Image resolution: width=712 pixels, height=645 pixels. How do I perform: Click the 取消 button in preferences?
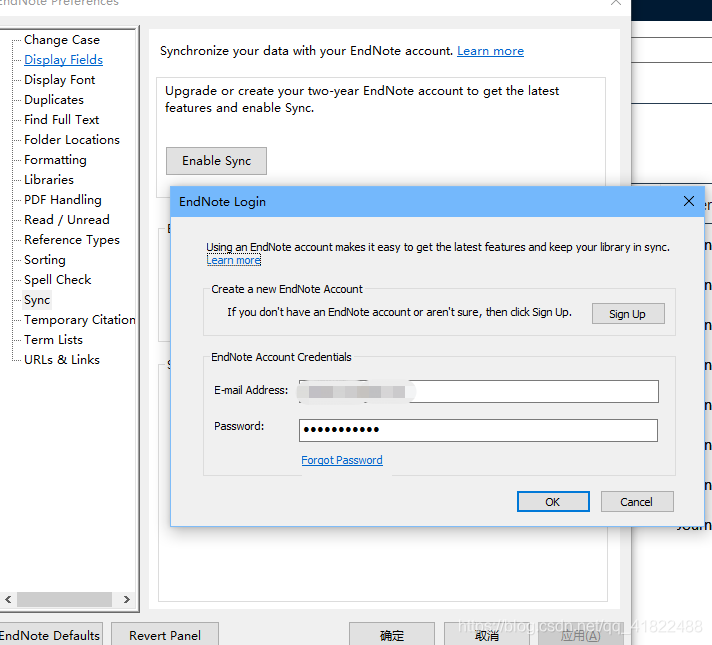tap(487, 635)
